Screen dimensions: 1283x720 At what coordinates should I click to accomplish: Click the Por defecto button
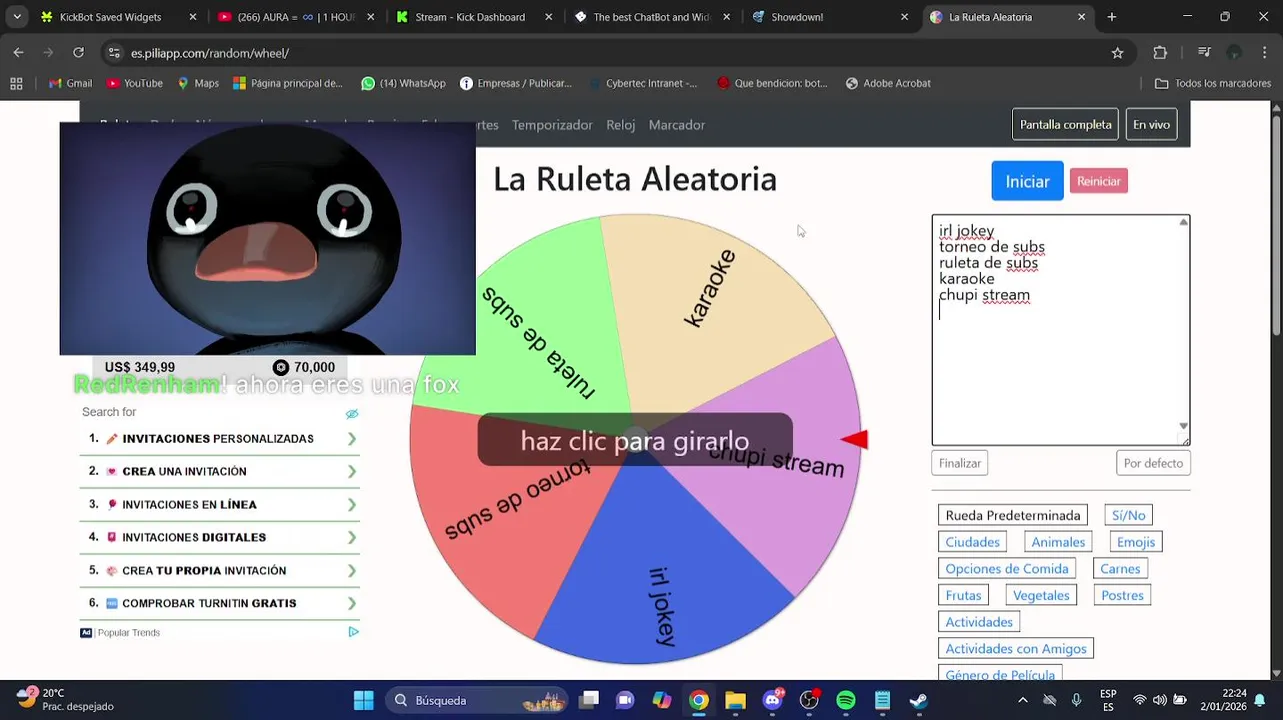[x=1153, y=463]
